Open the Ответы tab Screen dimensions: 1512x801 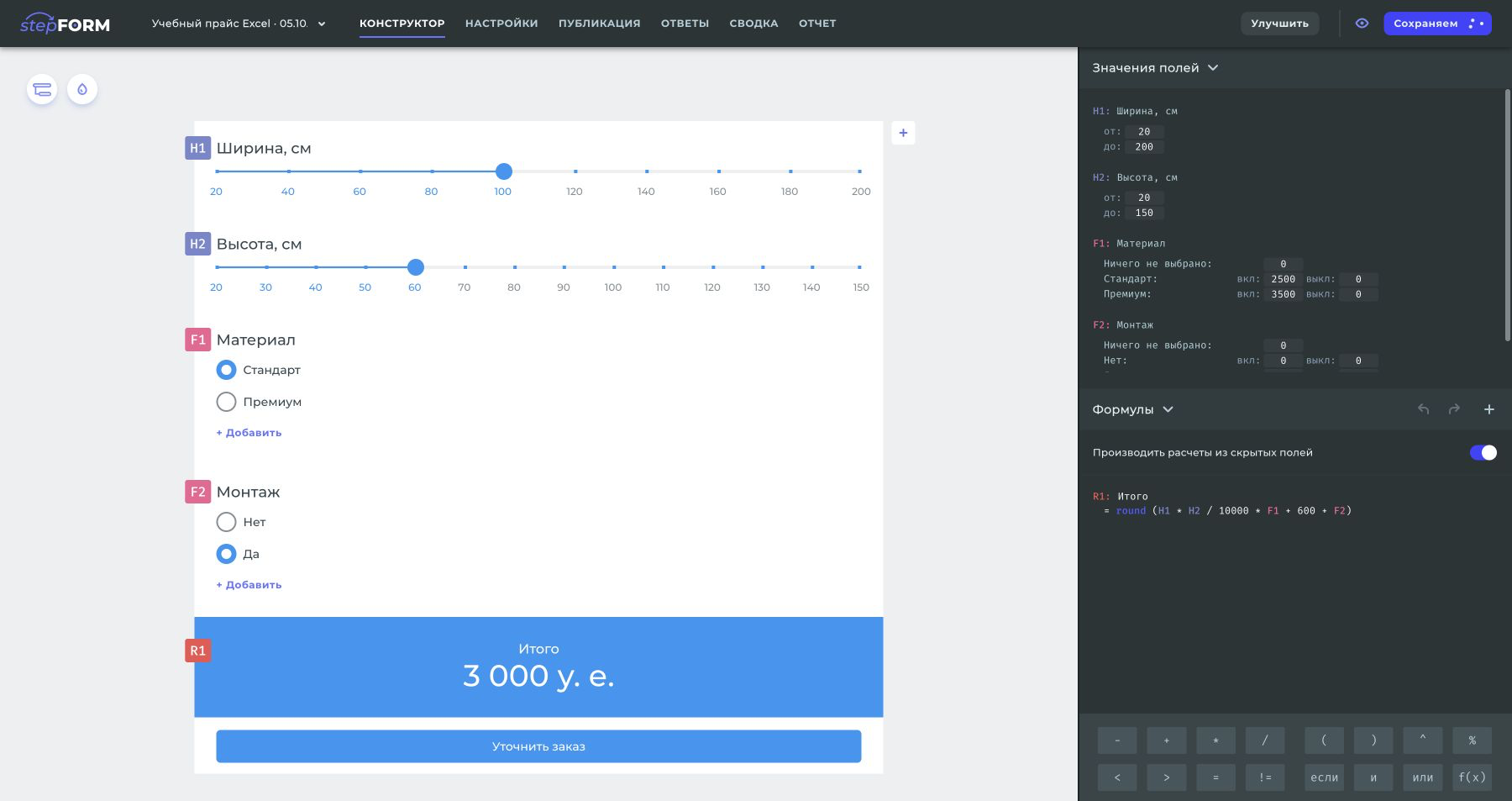tap(685, 24)
